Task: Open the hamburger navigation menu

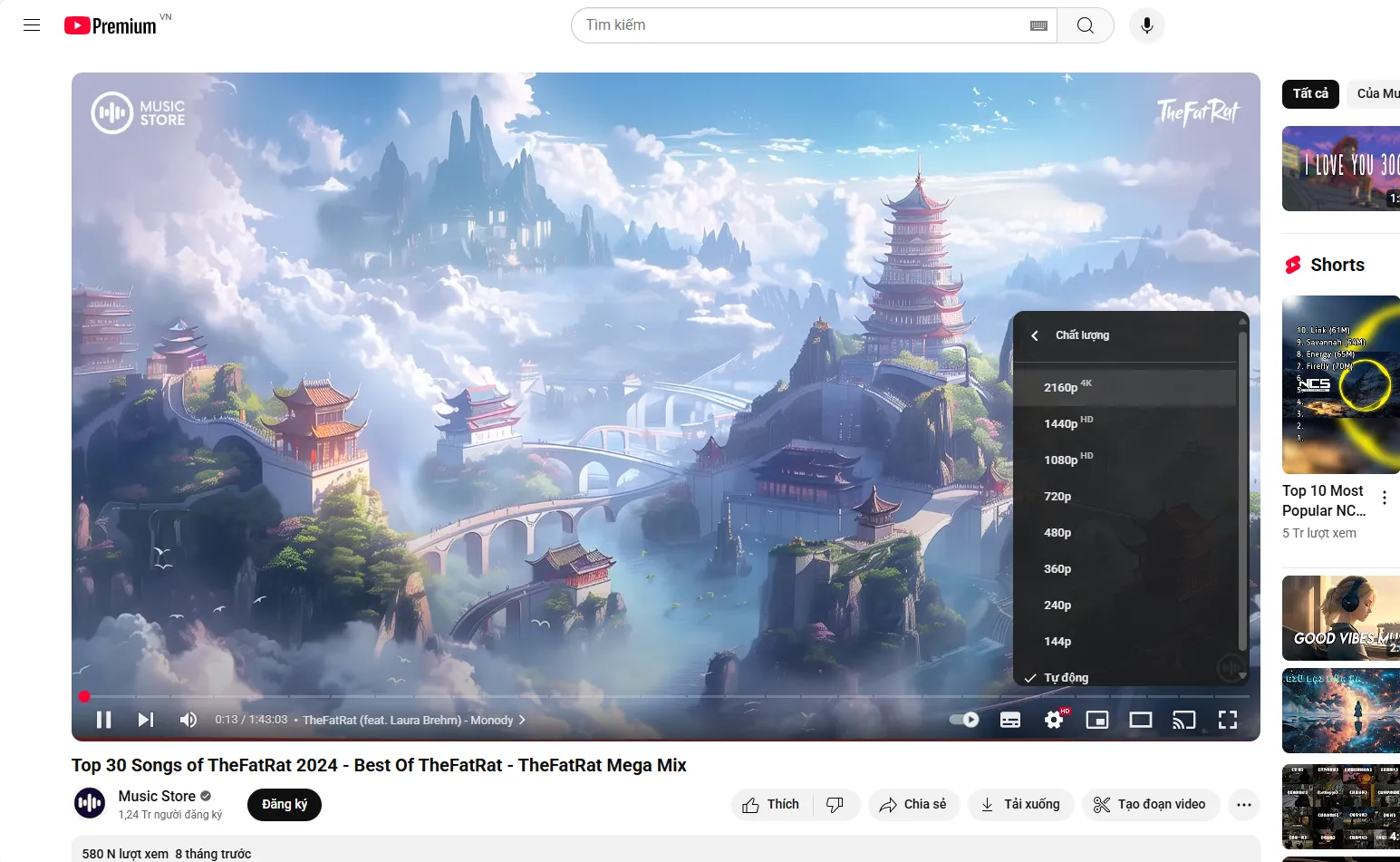Action: pyautogui.click(x=32, y=24)
